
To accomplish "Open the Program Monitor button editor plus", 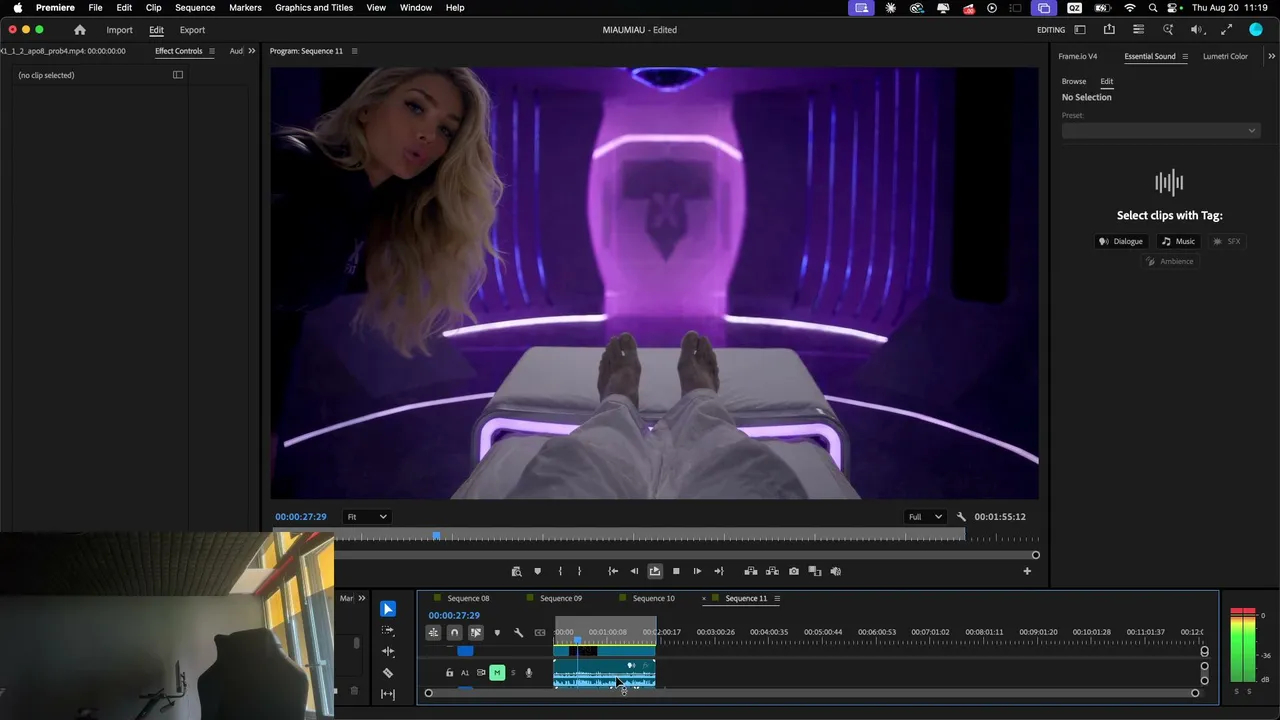I will click(1027, 571).
